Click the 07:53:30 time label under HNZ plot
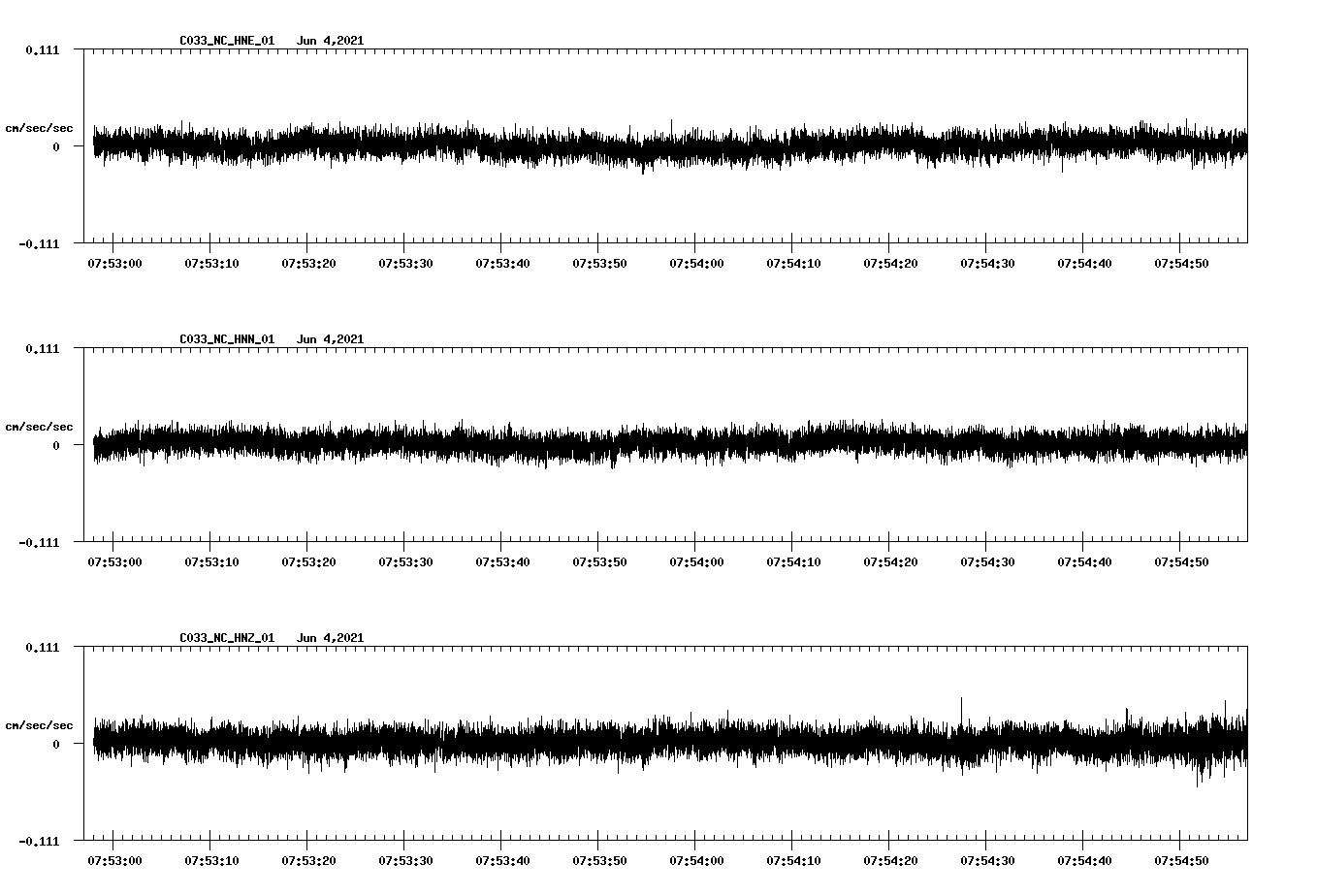This screenshot has width=1317, height=896. pos(405,860)
